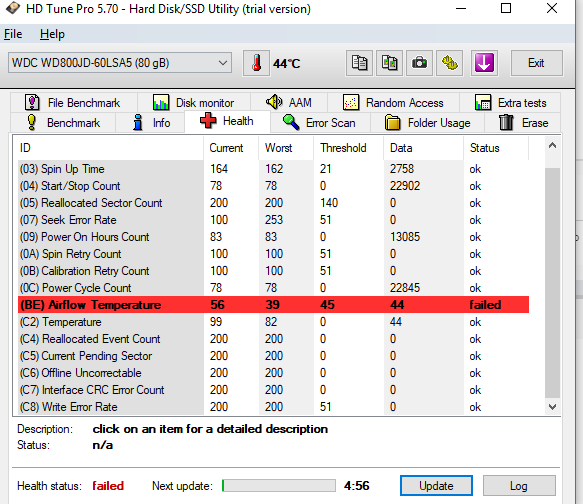Select the (05) Reallocated Sector Count row
Screen dimensions: 583x504
point(274,203)
